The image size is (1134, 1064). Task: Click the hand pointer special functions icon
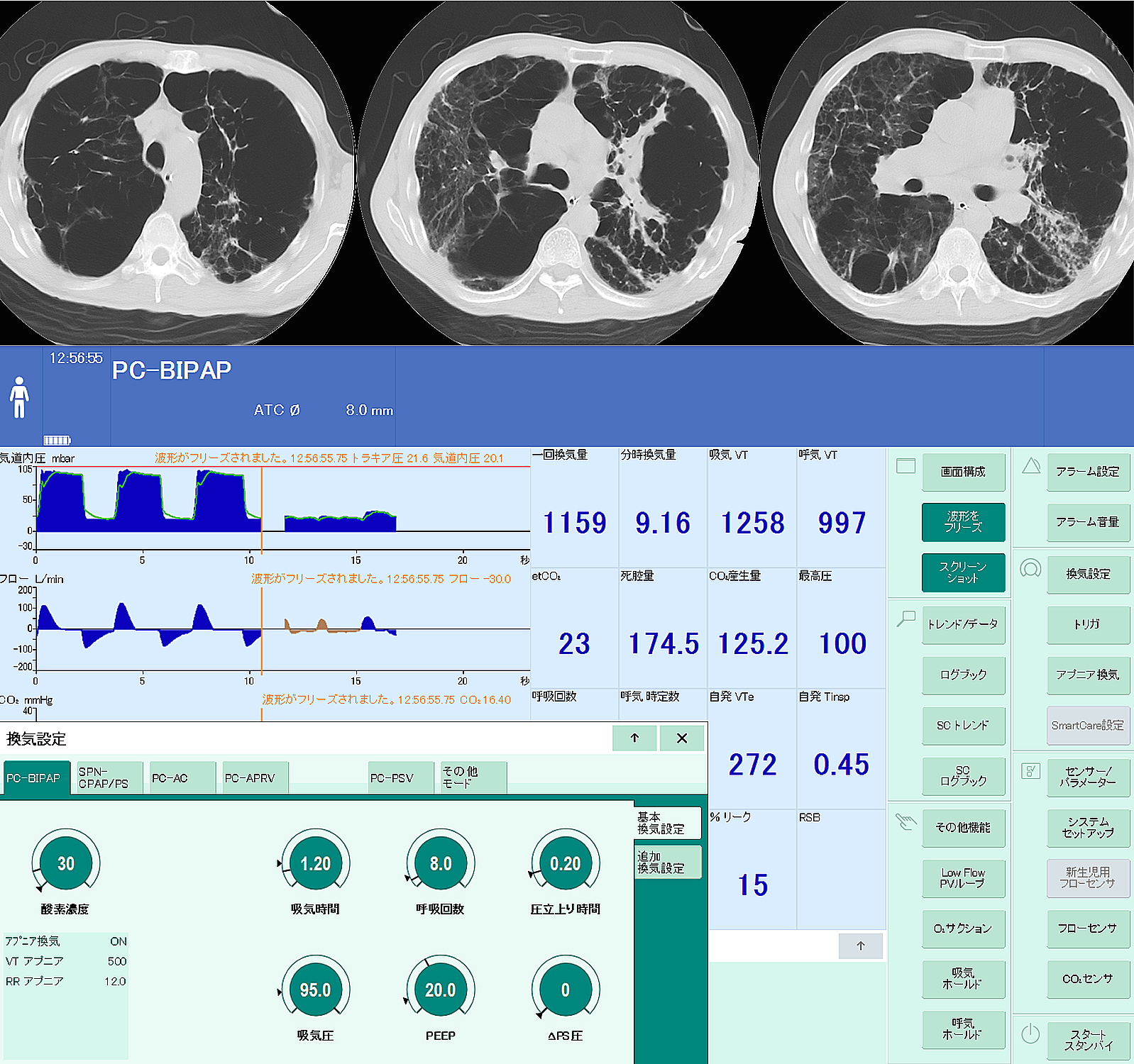tap(906, 822)
